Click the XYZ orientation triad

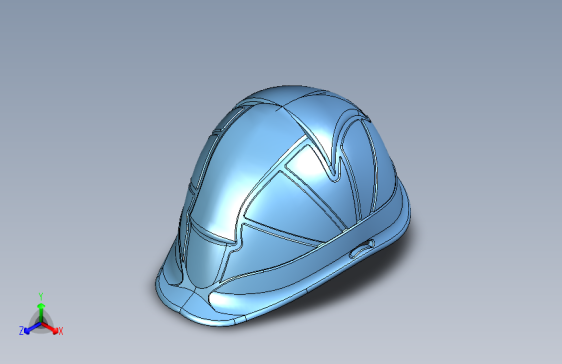[x=41, y=315]
